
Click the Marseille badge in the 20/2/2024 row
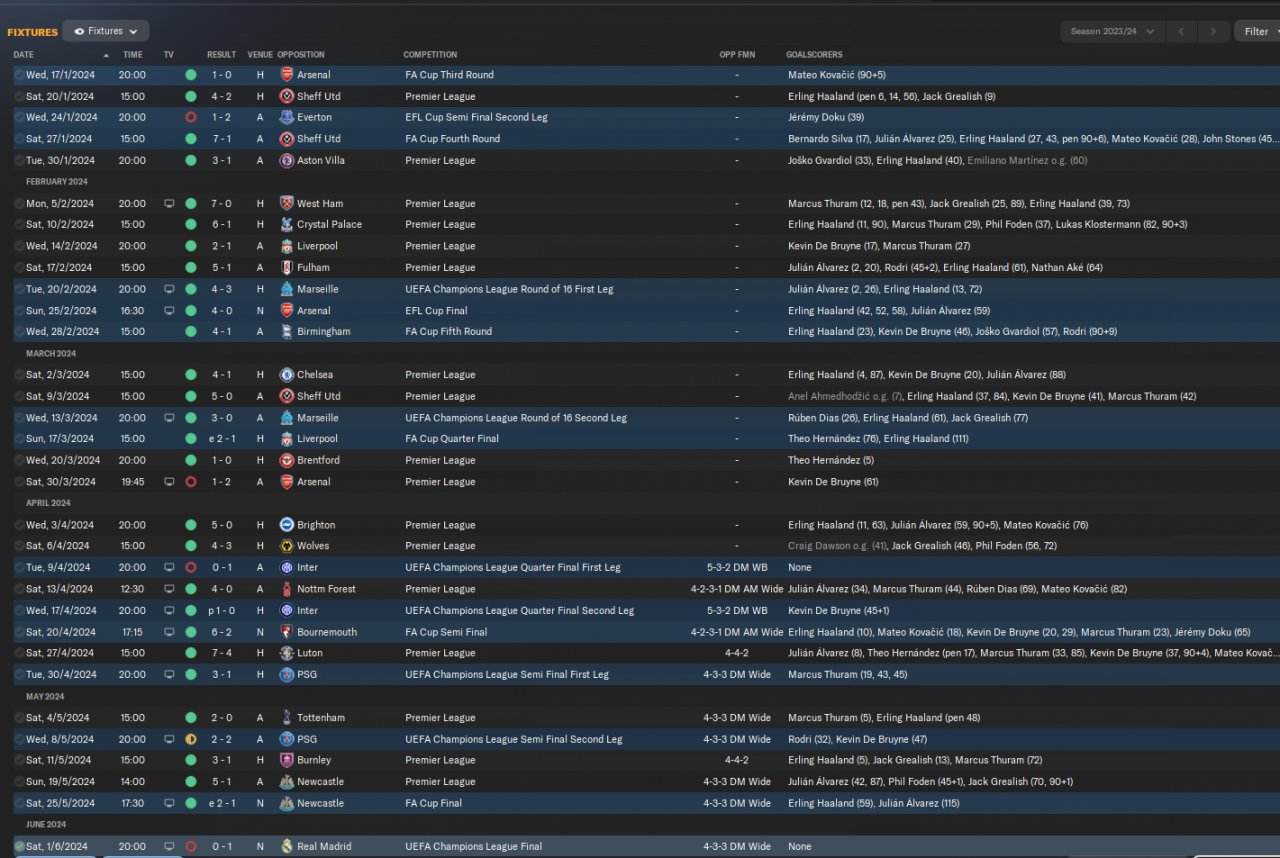(x=287, y=290)
